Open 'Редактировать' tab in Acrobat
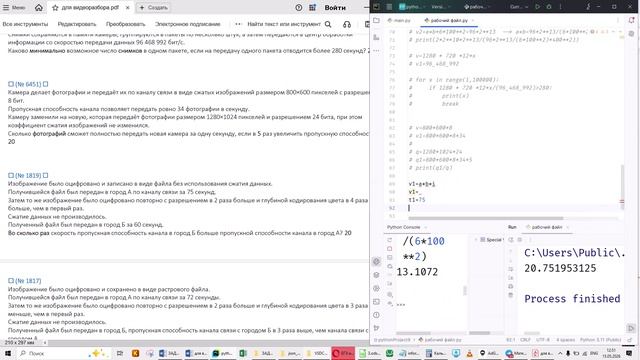 pos(77,24)
